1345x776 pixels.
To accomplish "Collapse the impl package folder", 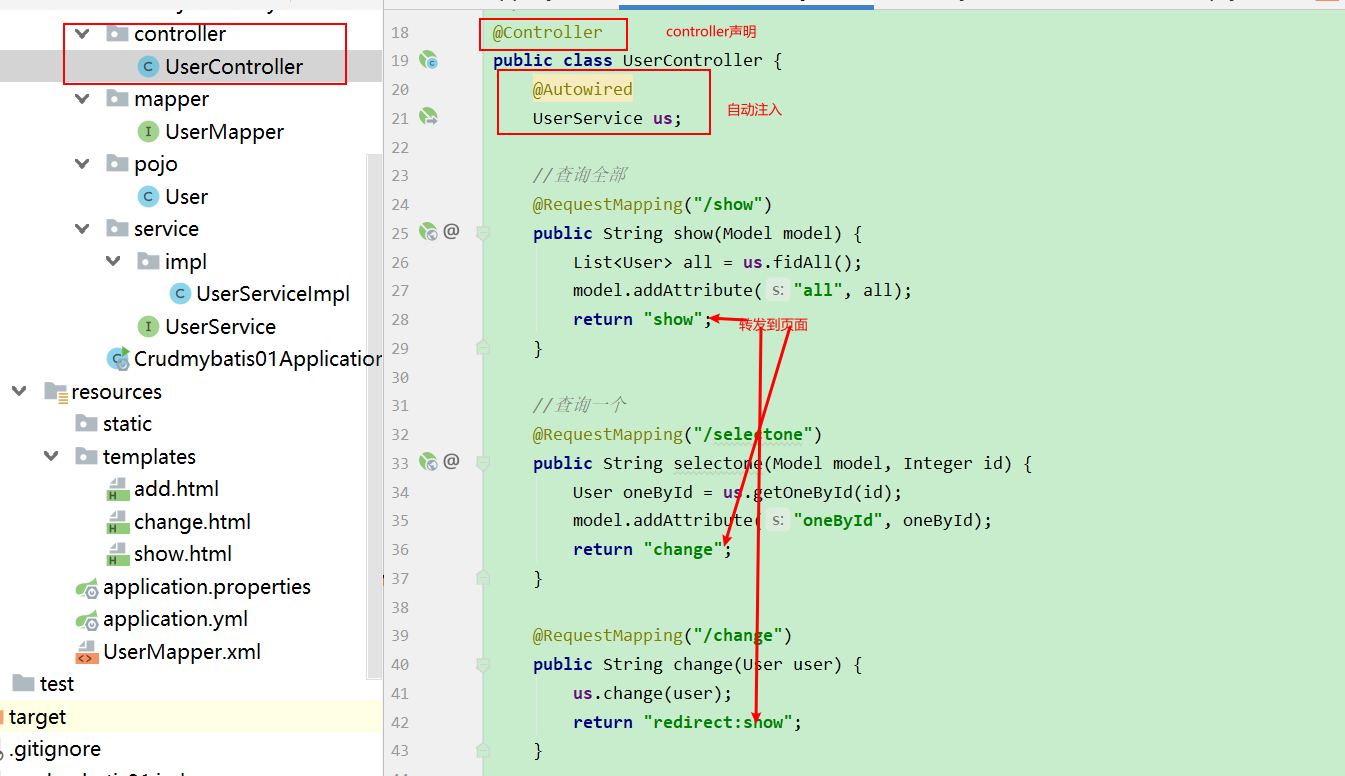I will pyautogui.click(x=114, y=262).
